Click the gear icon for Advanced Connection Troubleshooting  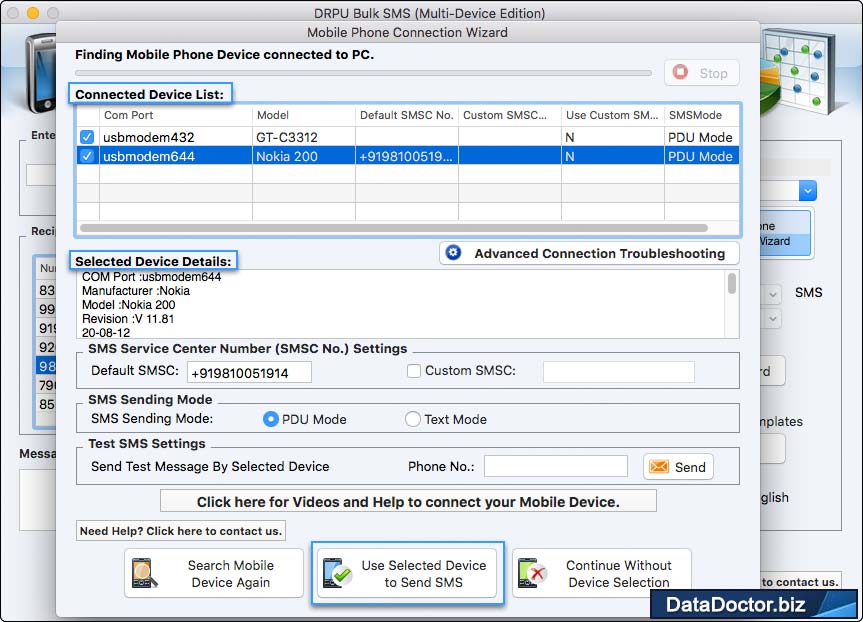(453, 253)
